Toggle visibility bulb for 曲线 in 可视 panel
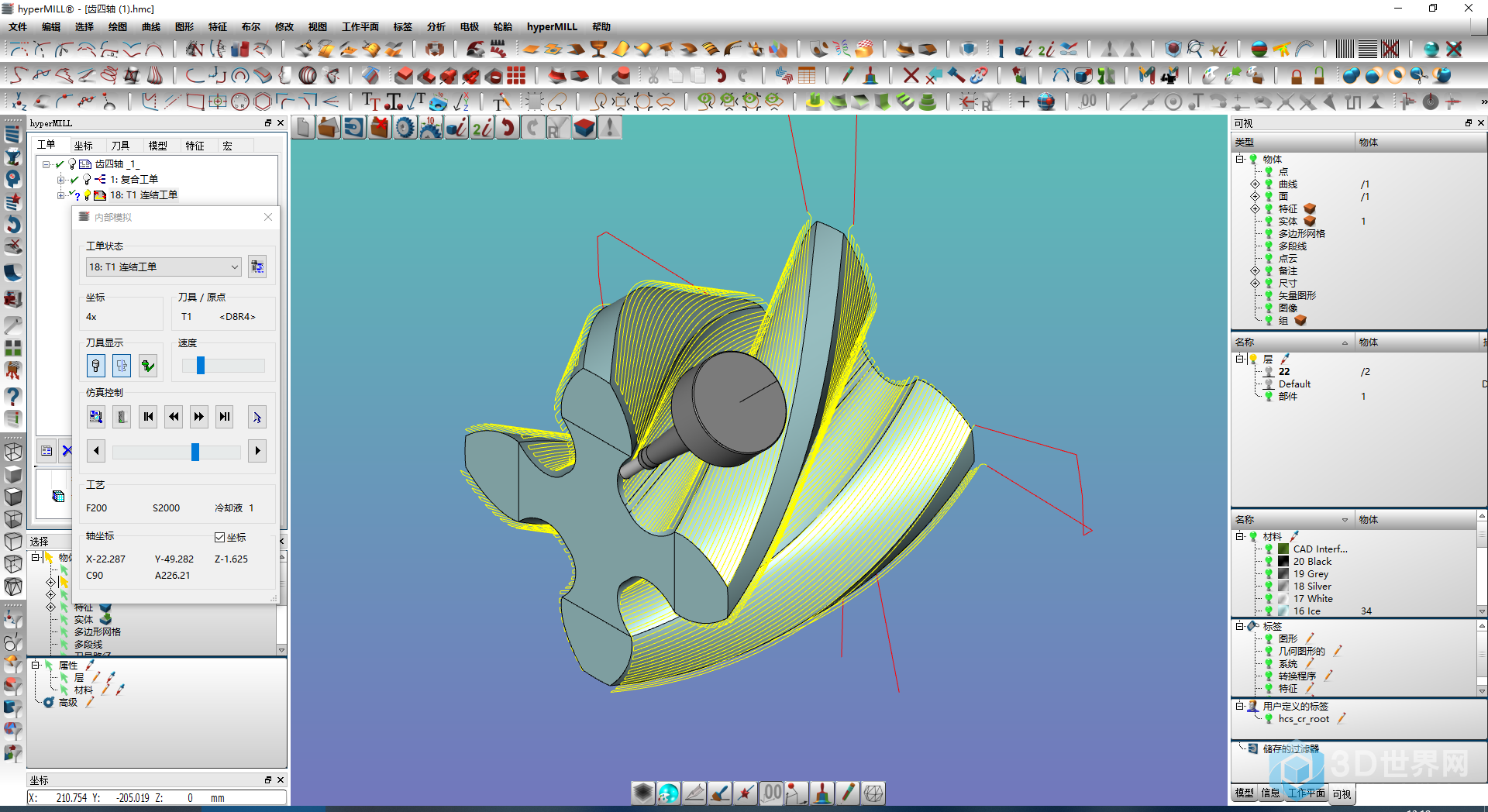 [x=1269, y=184]
